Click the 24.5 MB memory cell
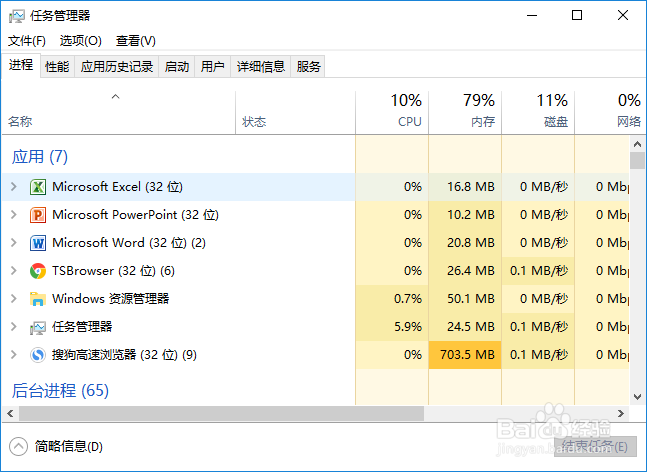 pyautogui.click(x=465, y=327)
